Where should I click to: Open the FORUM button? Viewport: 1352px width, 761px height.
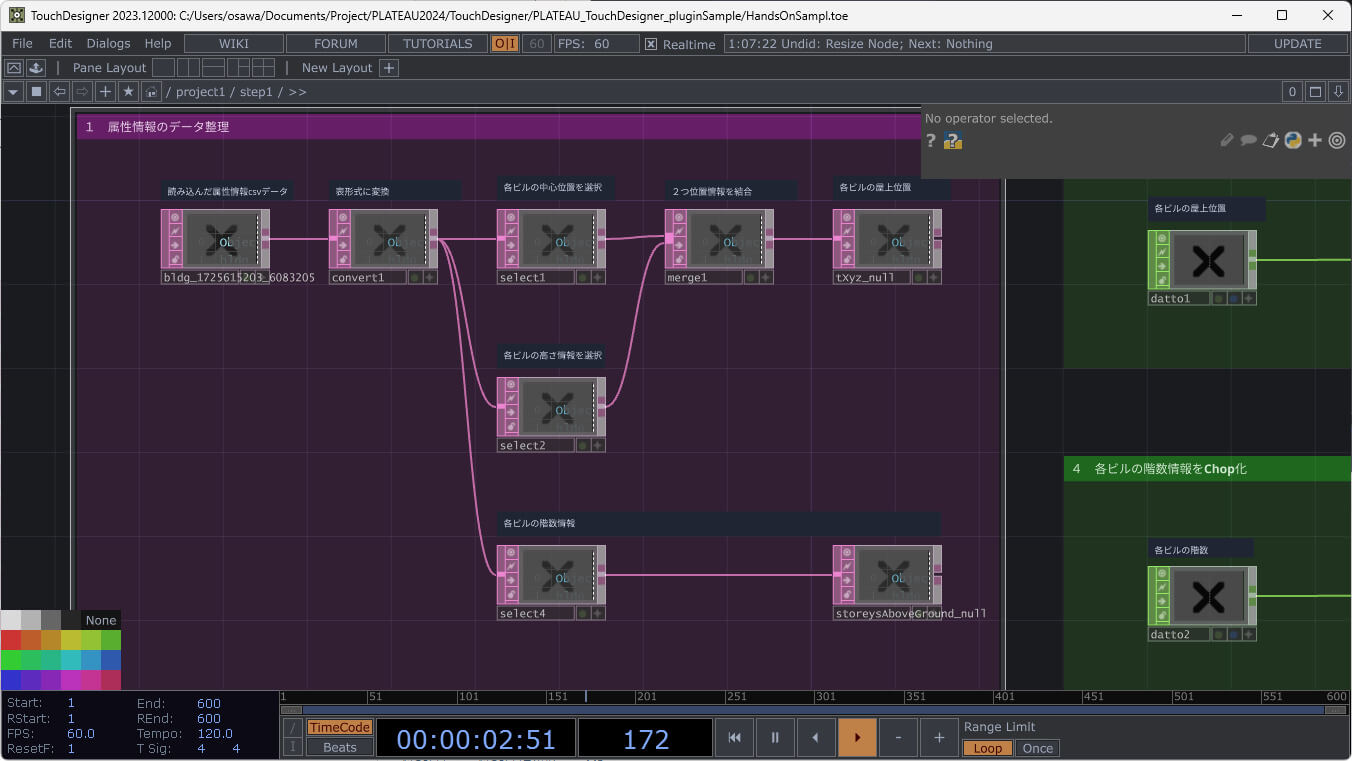coord(336,44)
